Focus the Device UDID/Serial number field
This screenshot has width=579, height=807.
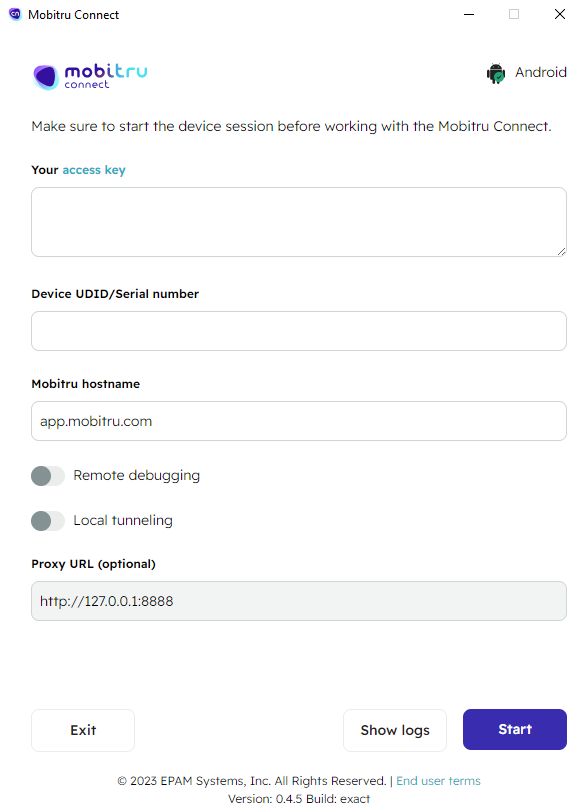pos(299,331)
